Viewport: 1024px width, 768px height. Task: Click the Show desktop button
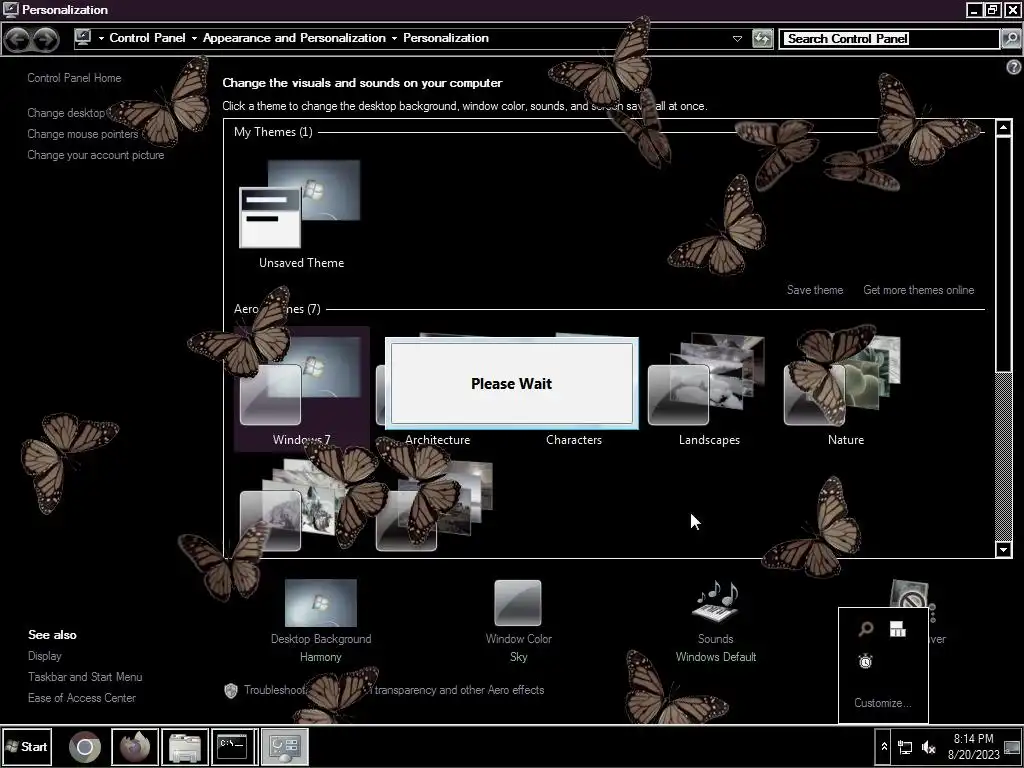1013,747
